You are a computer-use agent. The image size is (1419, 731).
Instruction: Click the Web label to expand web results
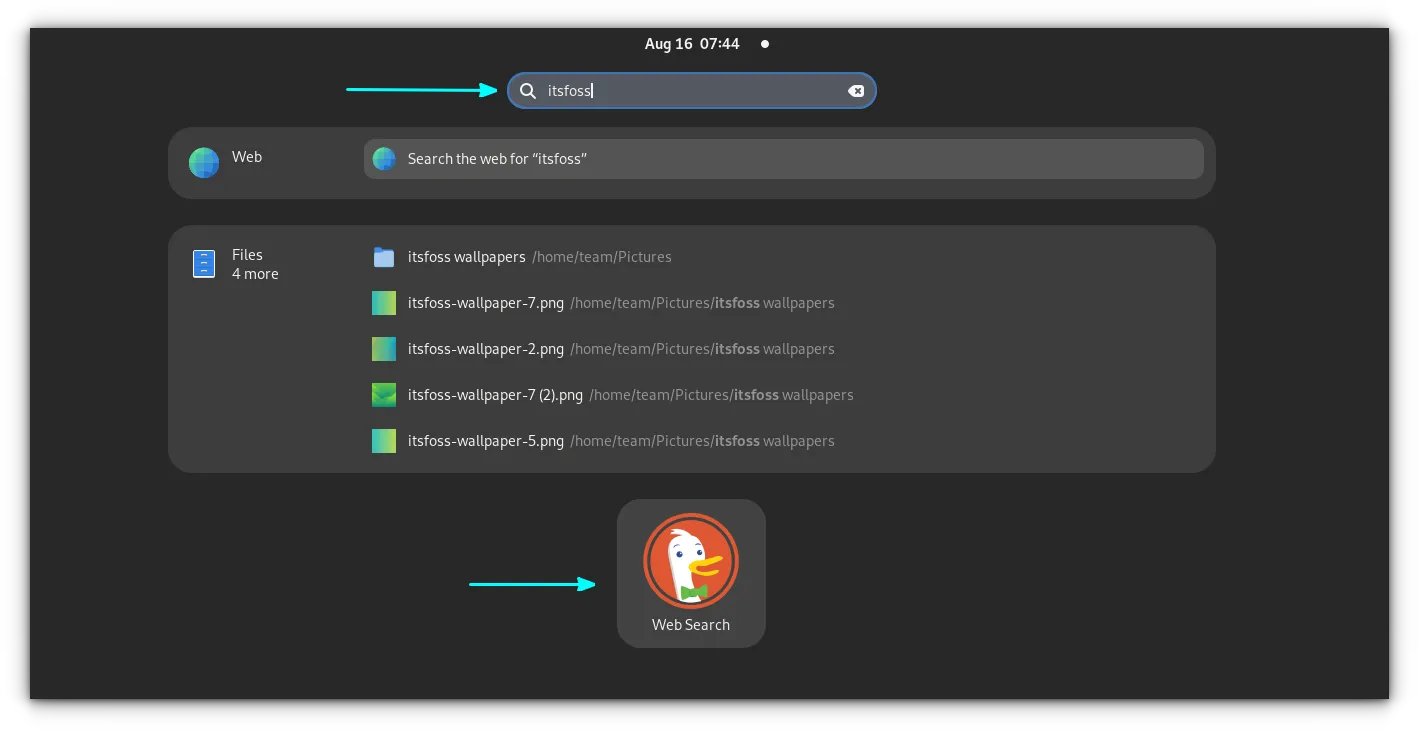[246, 157]
